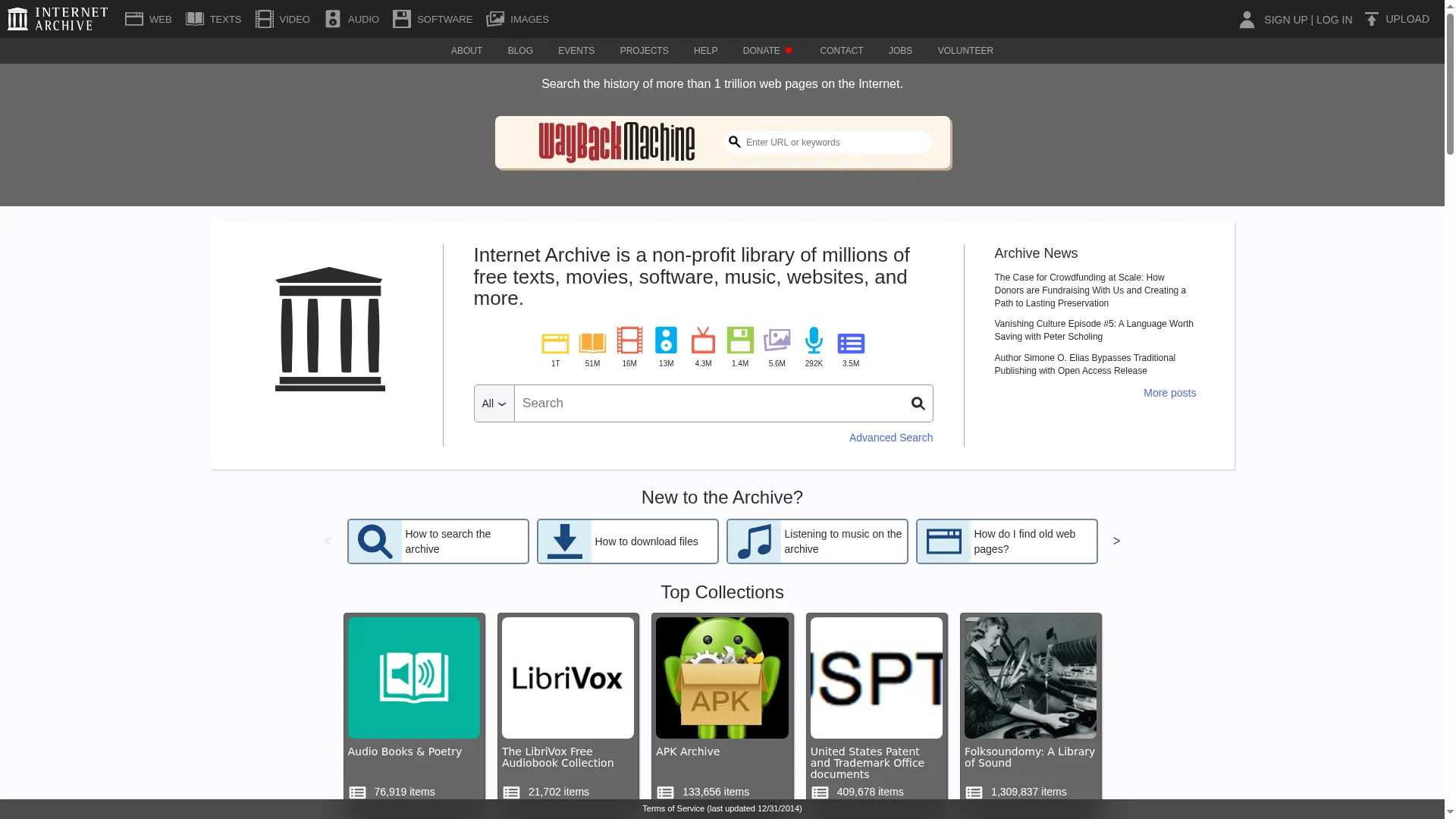Open the US Patent and Trademark thumbnail

coord(876,678)
